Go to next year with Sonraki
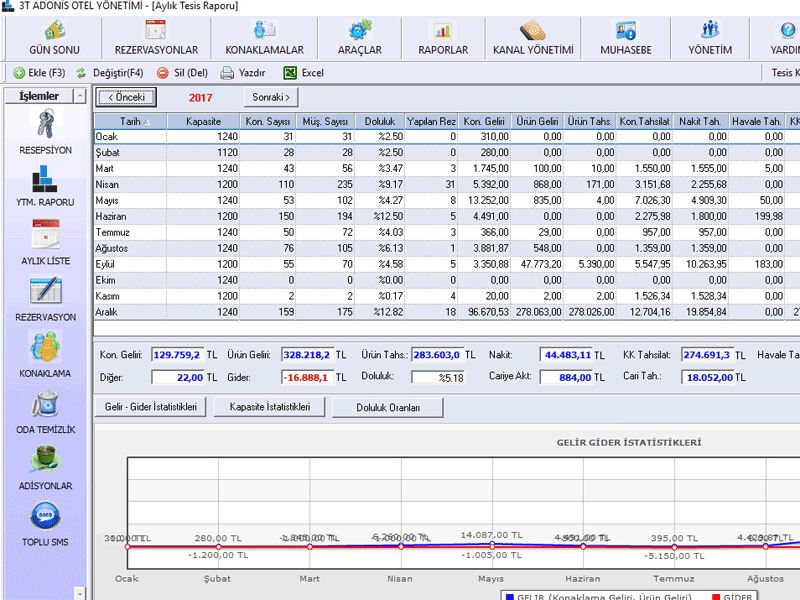 pos(271,97)
